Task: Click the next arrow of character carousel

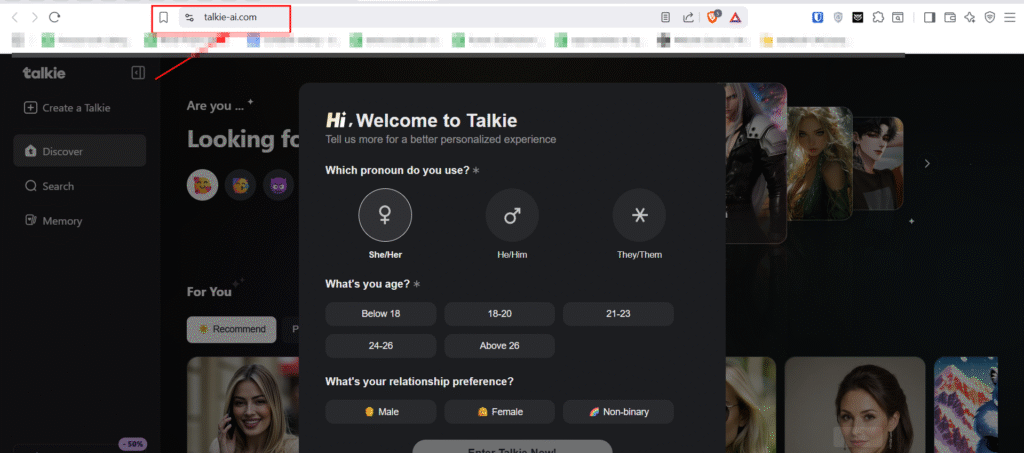Action: click(927, 164)
